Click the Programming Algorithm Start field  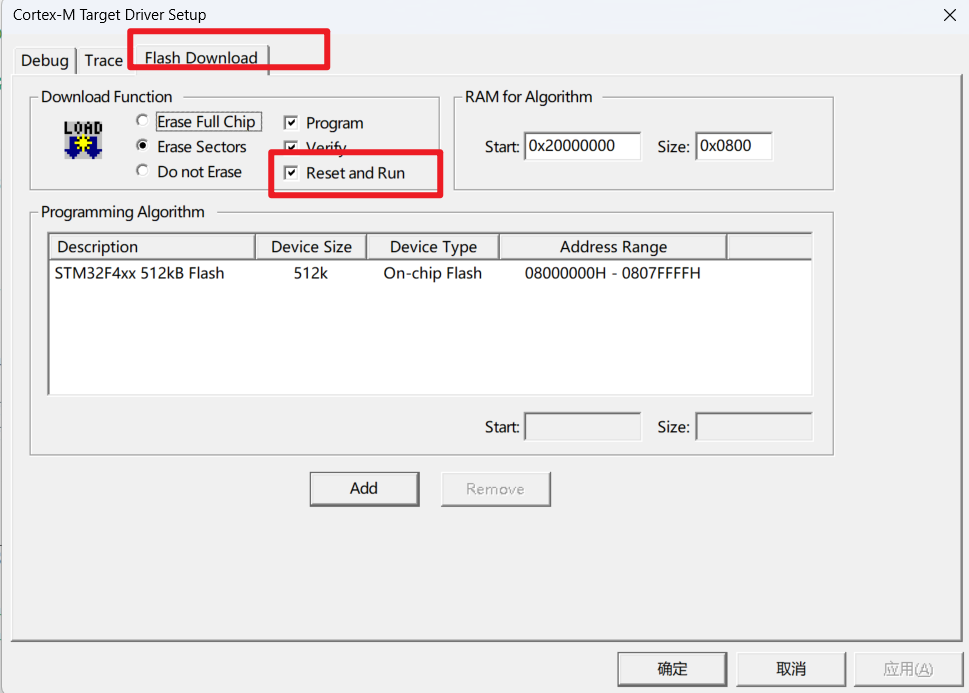[582, 427]
